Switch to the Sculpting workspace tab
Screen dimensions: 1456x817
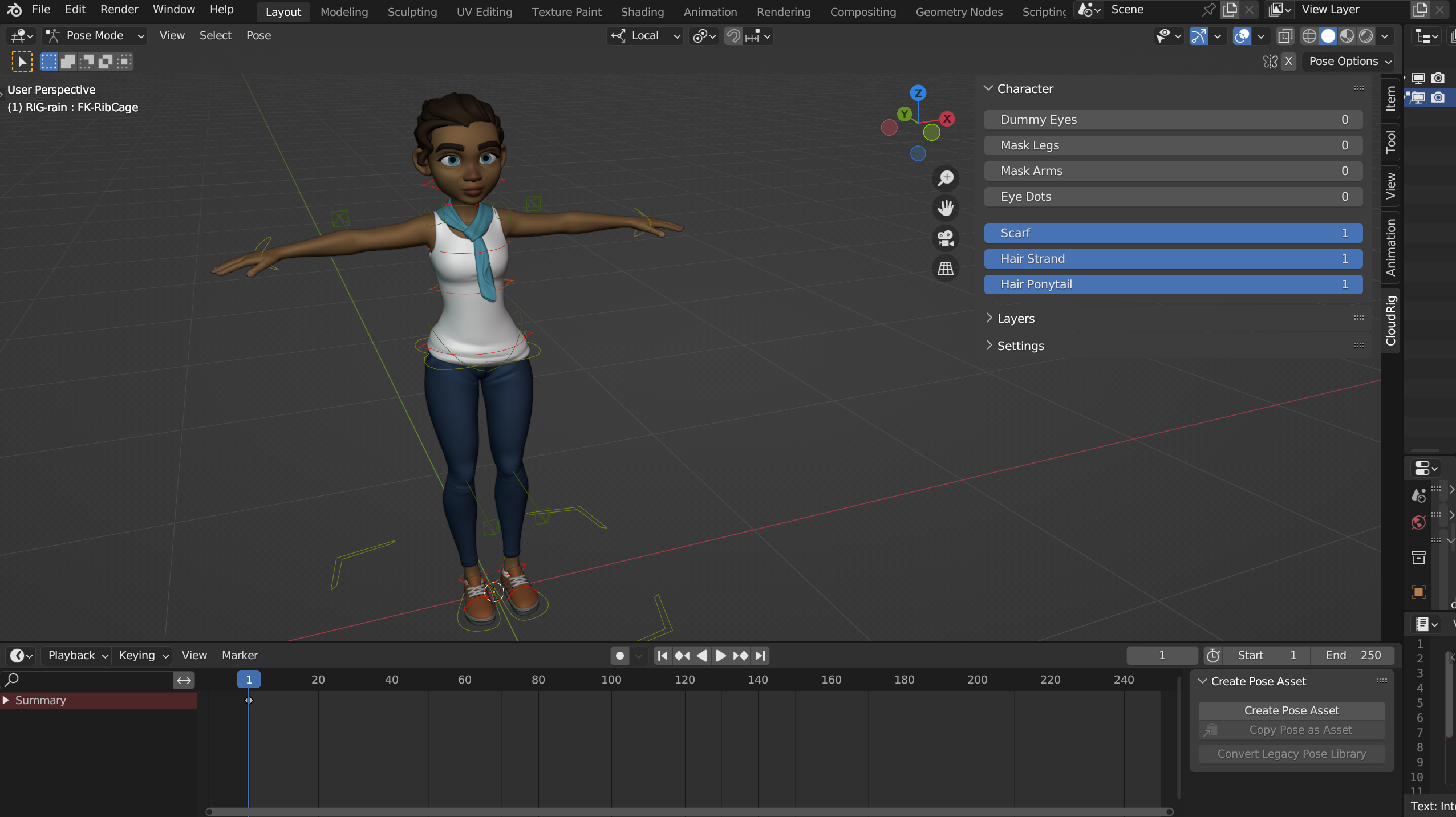(x=412, y=12)
